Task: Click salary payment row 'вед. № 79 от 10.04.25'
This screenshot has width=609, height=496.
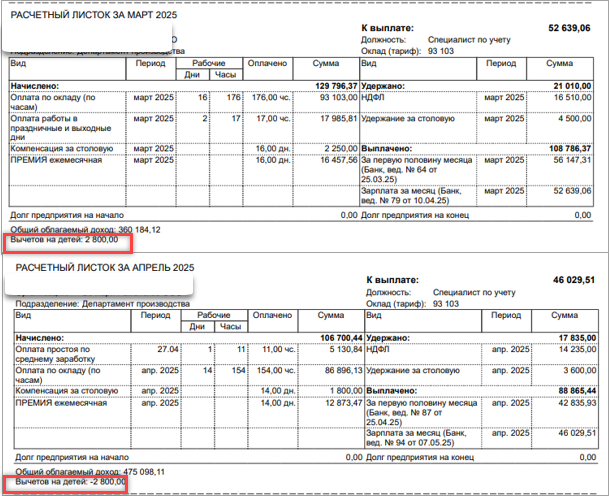Action: coord(405,201)
